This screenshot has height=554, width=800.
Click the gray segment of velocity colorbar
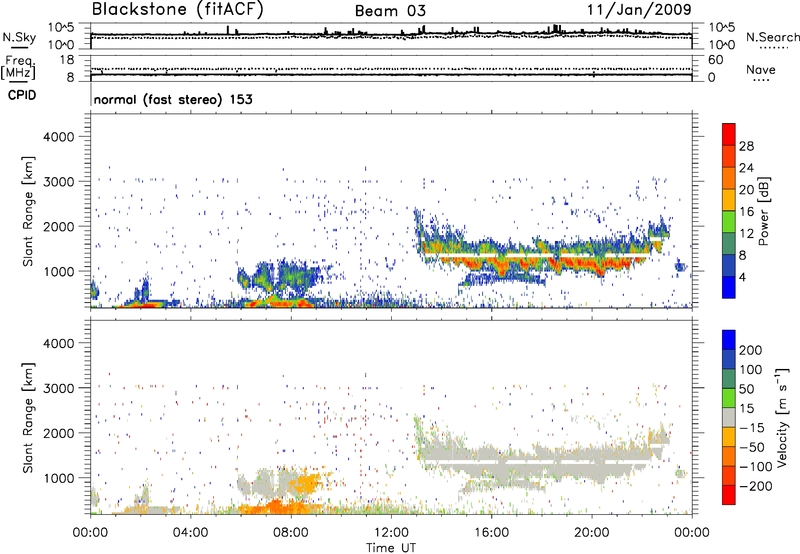pos(729,417)
